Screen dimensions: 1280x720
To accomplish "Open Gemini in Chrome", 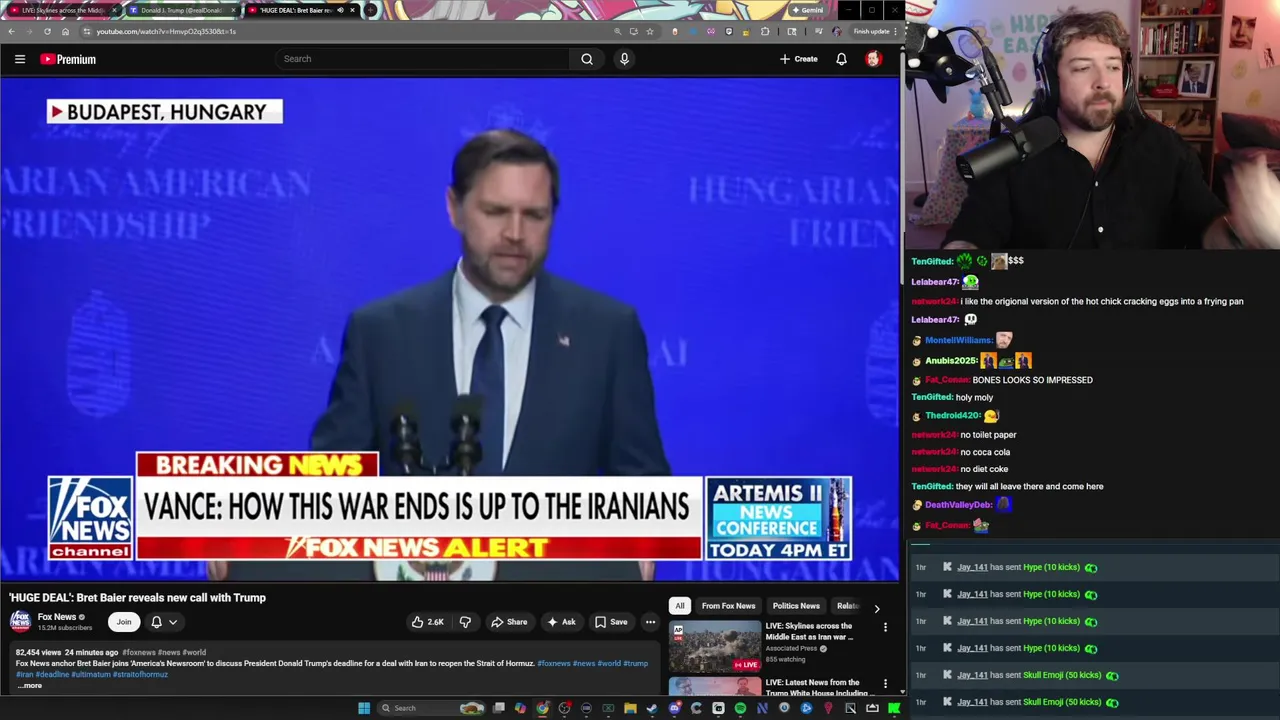I will click(x=807, y=10).
